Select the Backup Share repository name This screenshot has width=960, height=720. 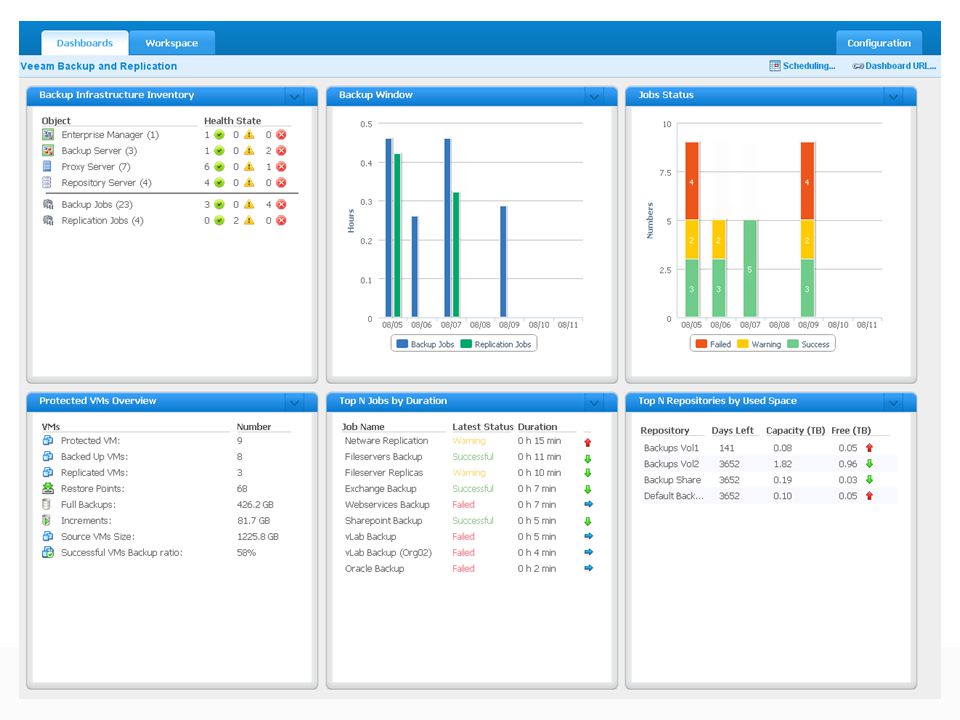pos(672,480)
